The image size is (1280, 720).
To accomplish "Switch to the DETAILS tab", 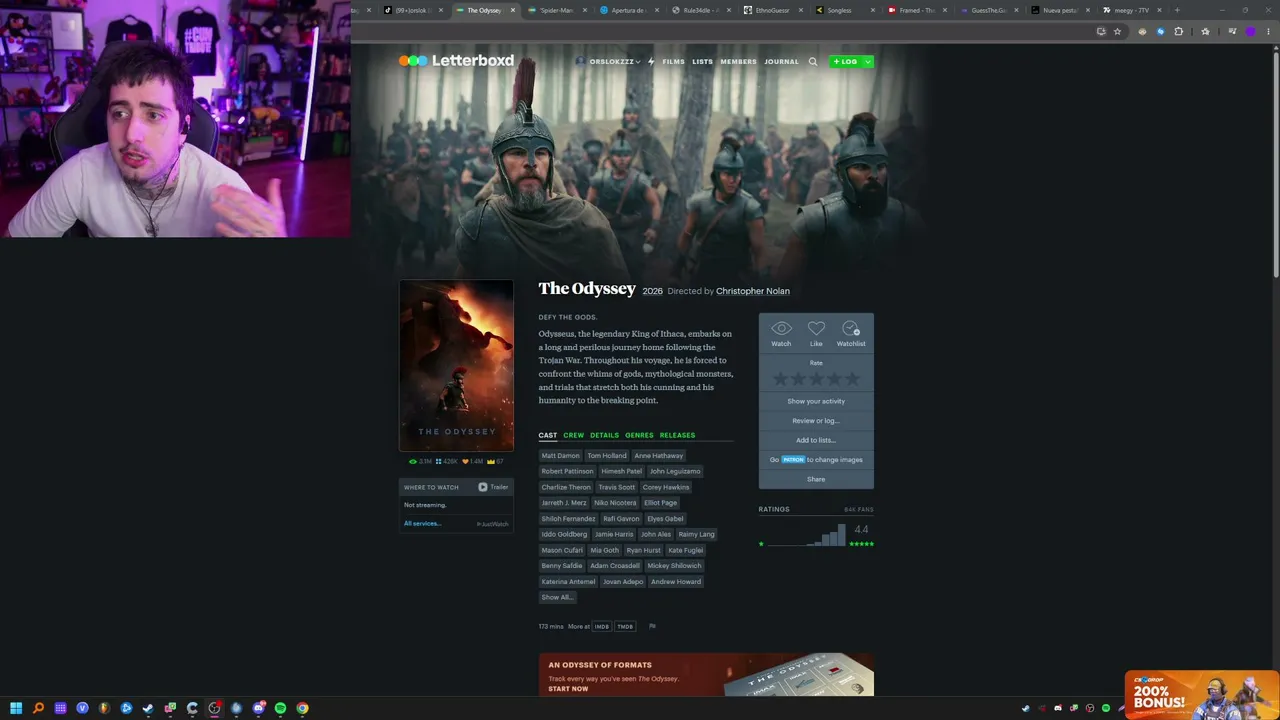I will (x=604, y=435).
